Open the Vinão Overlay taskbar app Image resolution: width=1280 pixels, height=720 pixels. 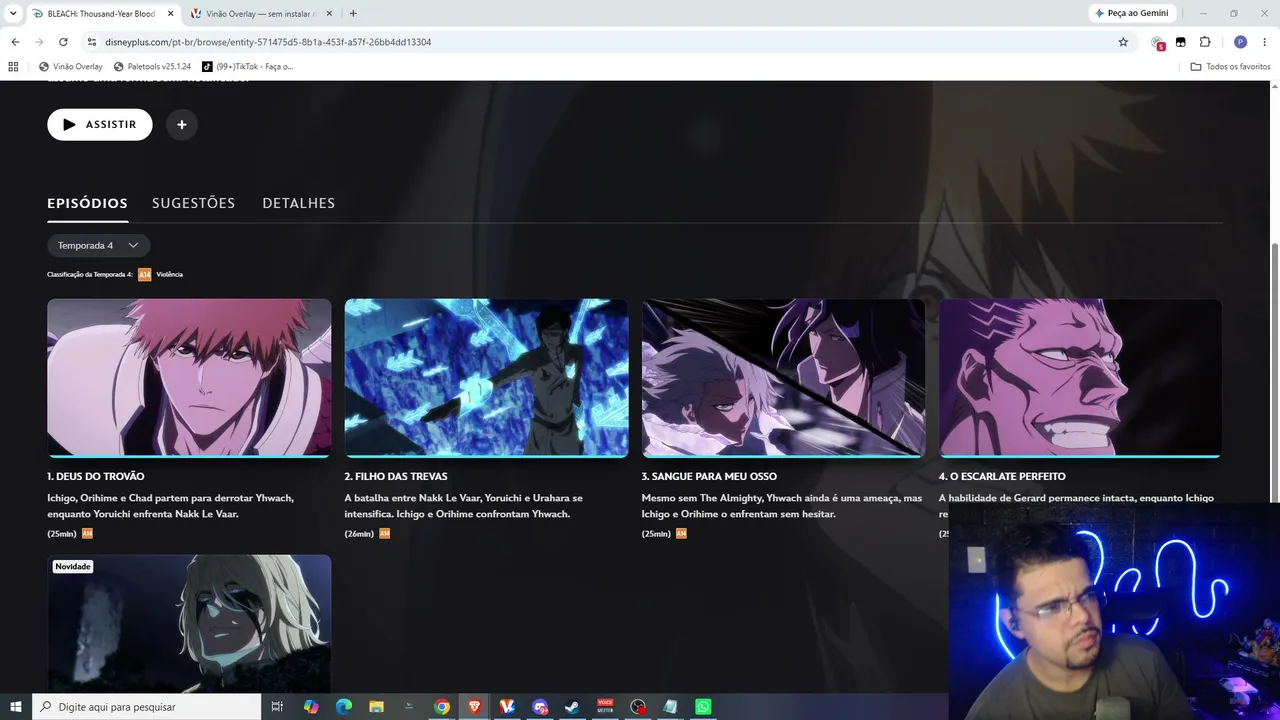pos(507,707)
